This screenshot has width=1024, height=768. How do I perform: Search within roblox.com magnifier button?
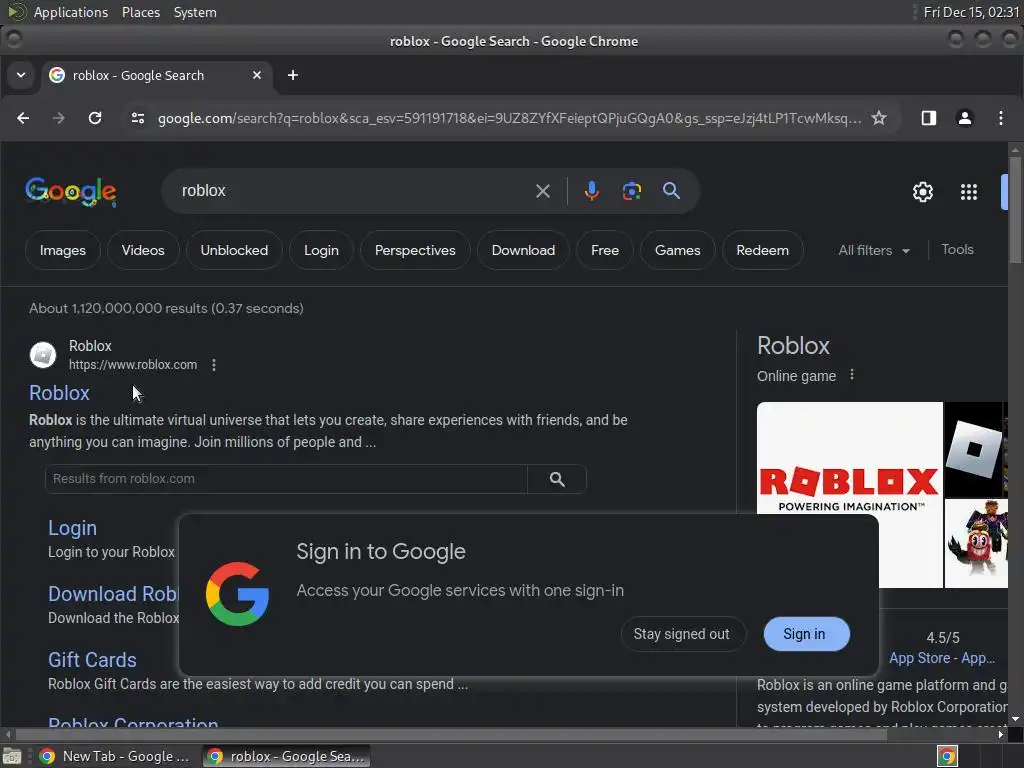557,479
